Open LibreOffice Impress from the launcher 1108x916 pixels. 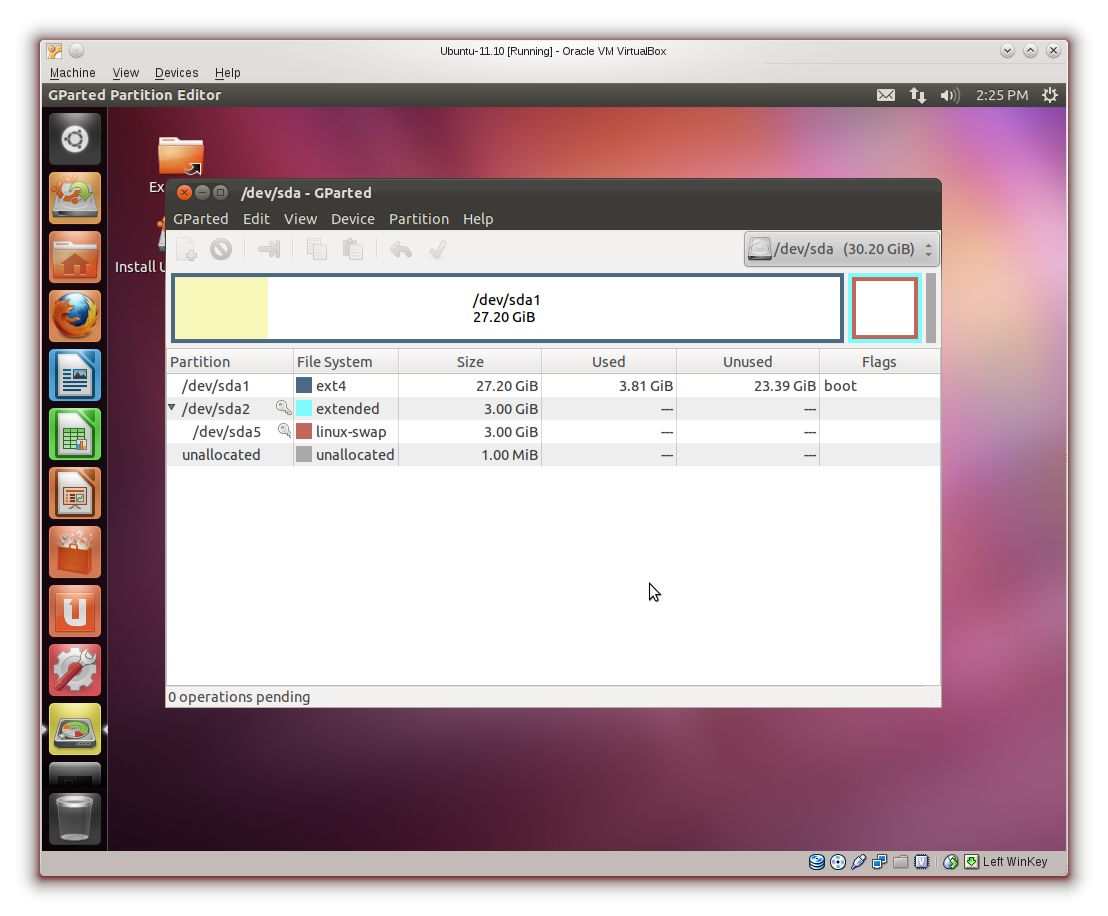pos(75,493)
